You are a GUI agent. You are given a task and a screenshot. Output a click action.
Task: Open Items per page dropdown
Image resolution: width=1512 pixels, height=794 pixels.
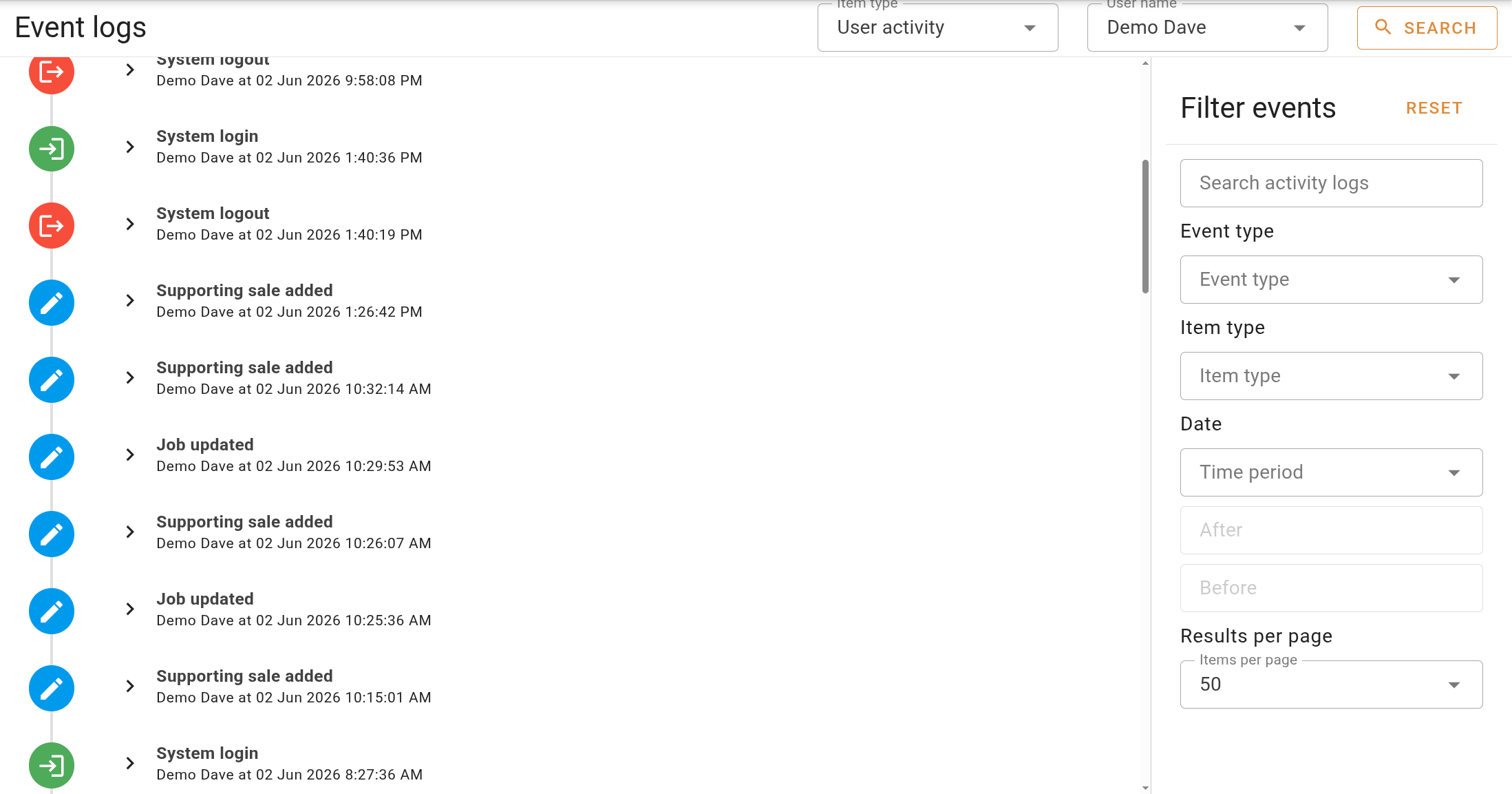point(1331,685)
